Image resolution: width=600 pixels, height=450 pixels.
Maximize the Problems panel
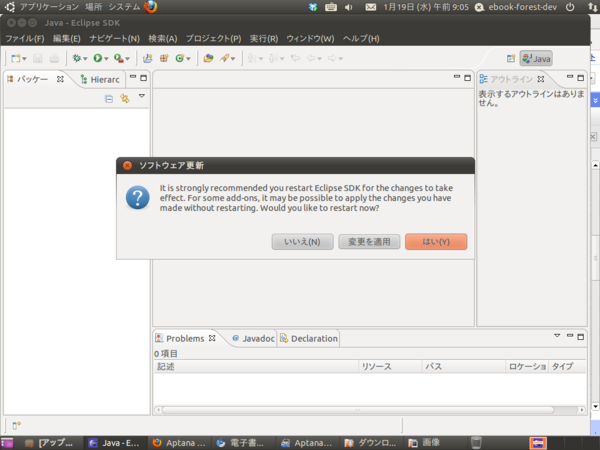(580, 337)
